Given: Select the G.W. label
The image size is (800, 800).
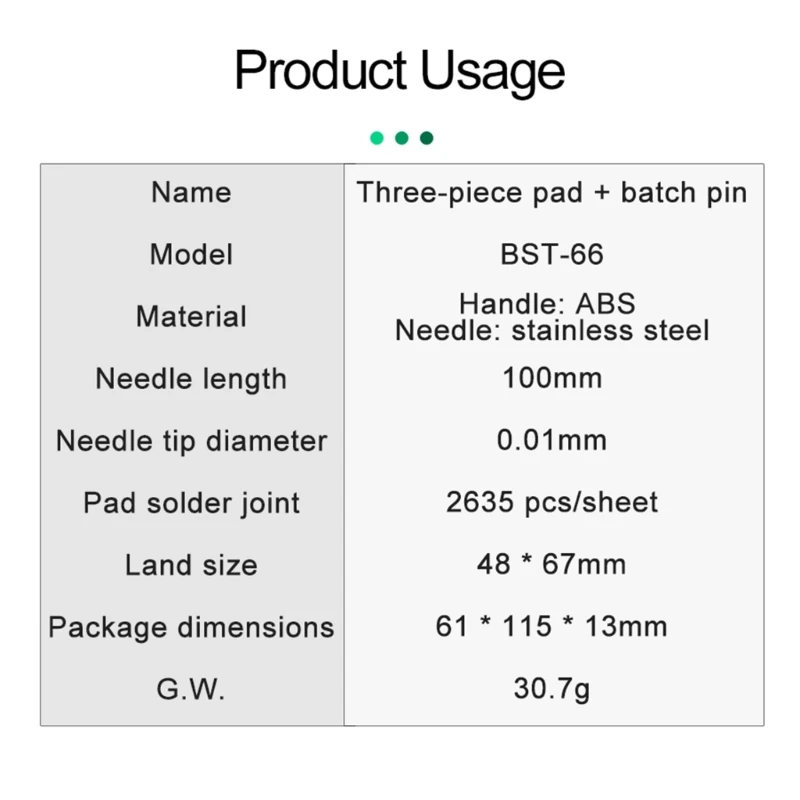Looking at the screenshot, I should [x=191, y=689].
